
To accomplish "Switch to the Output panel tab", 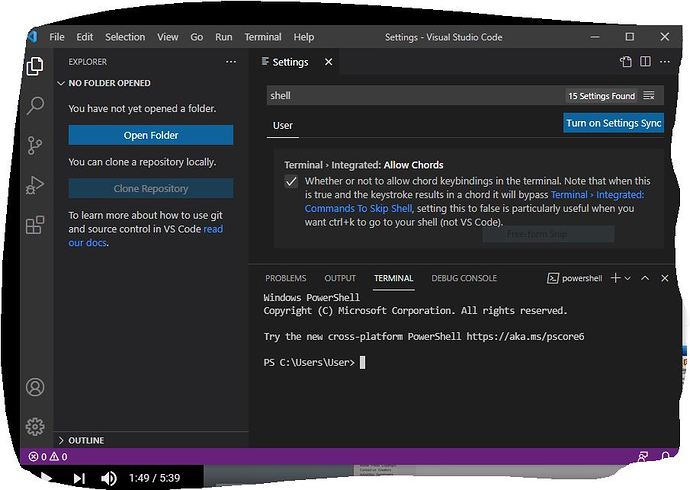I will 340,278.
